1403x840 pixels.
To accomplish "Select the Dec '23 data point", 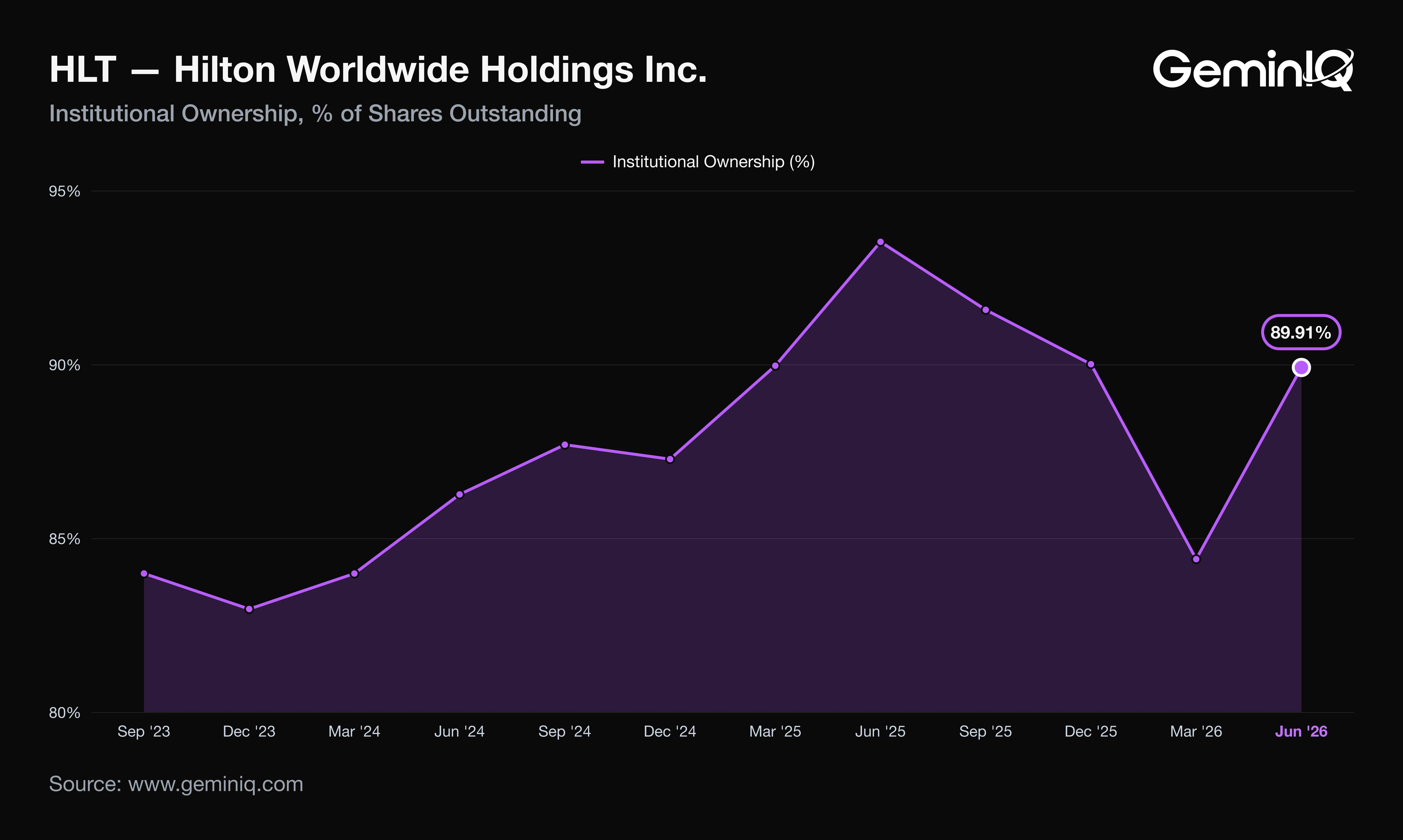I will coord(249,609).
